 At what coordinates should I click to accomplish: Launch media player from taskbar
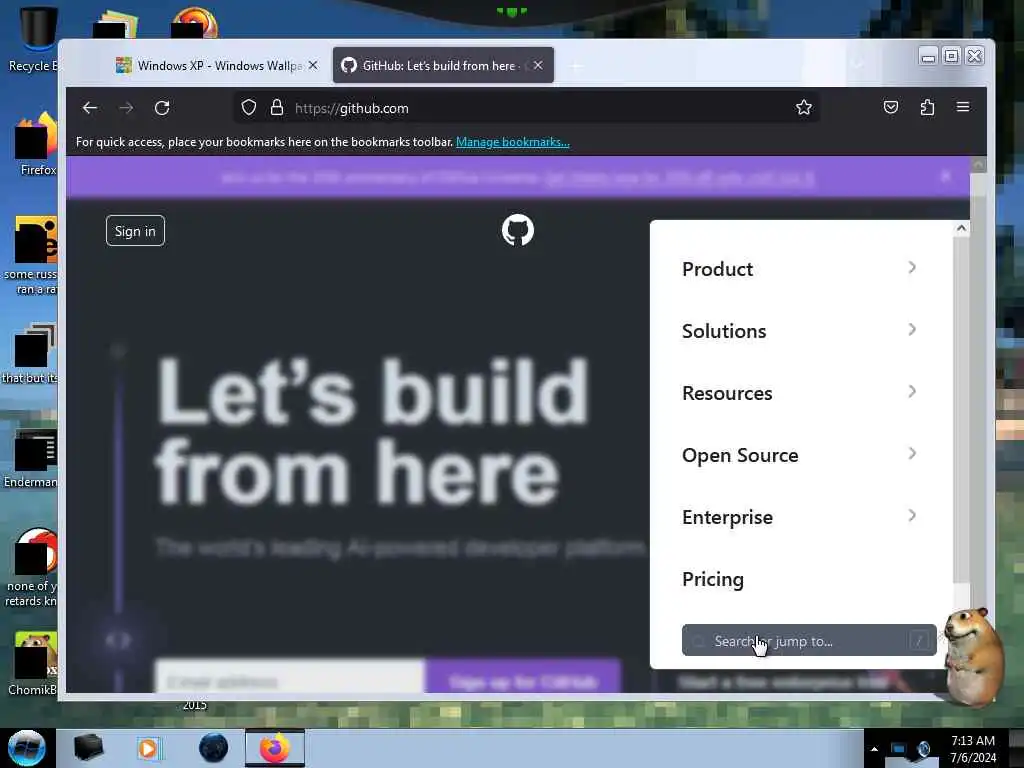click(149, 748)
